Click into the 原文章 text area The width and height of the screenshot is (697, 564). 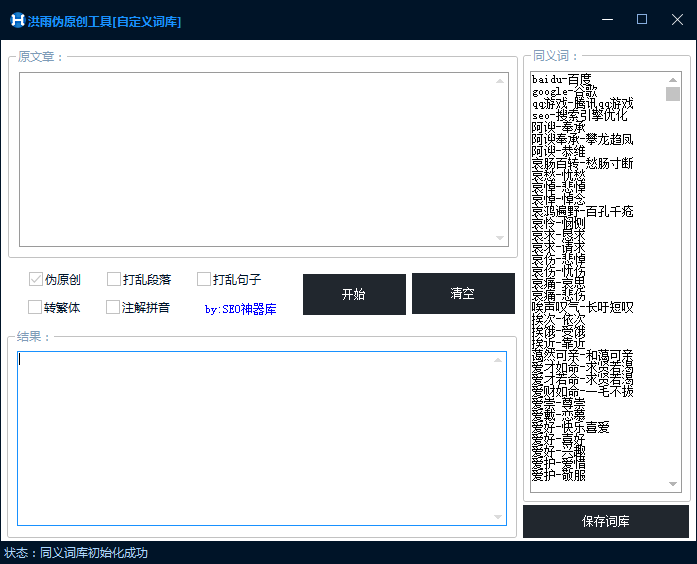coord(264,160)
